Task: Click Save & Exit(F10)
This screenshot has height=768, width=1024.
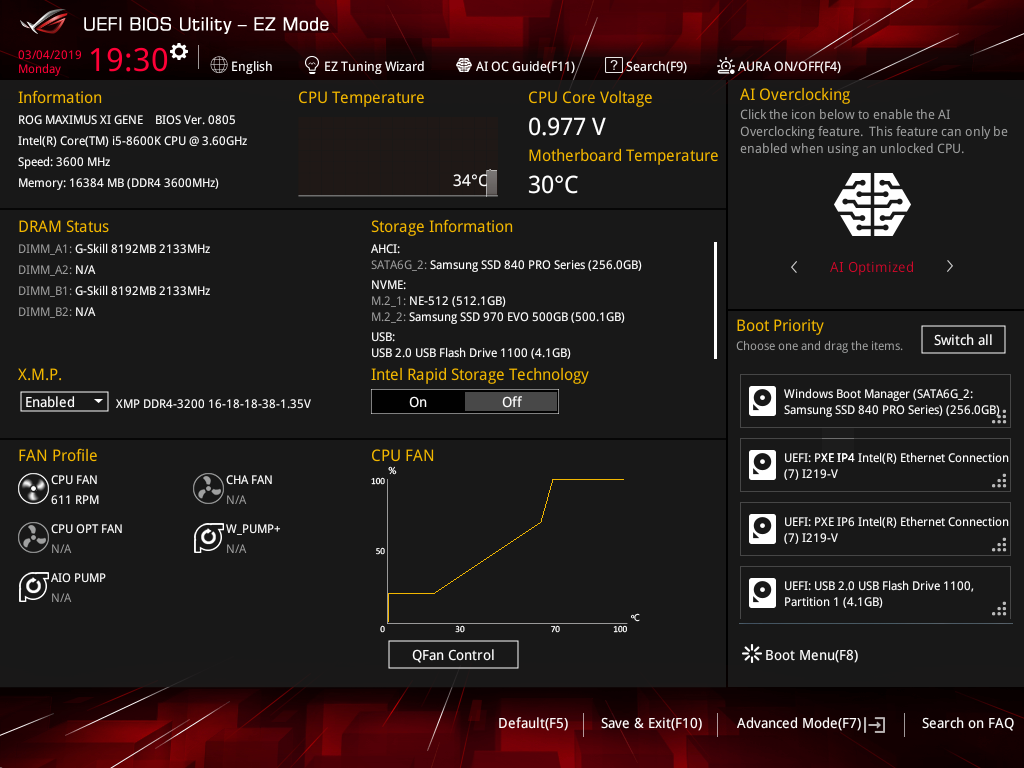Action: coord(651,723)
